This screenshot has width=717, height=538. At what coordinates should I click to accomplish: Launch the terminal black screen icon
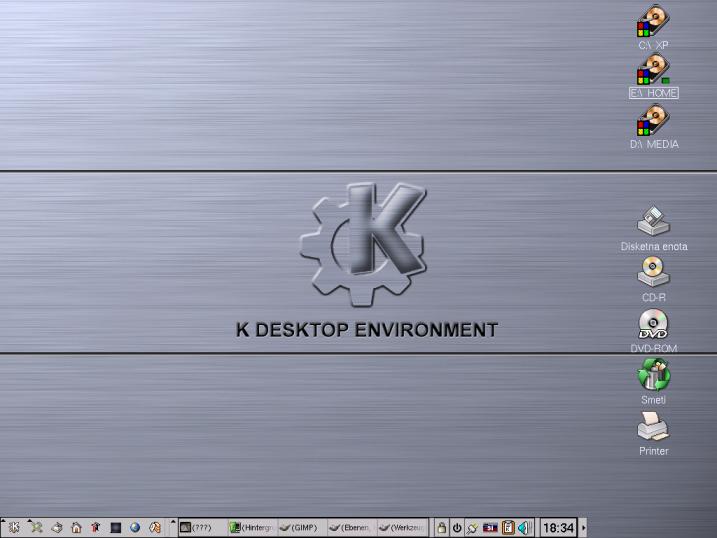pos(116,528)
